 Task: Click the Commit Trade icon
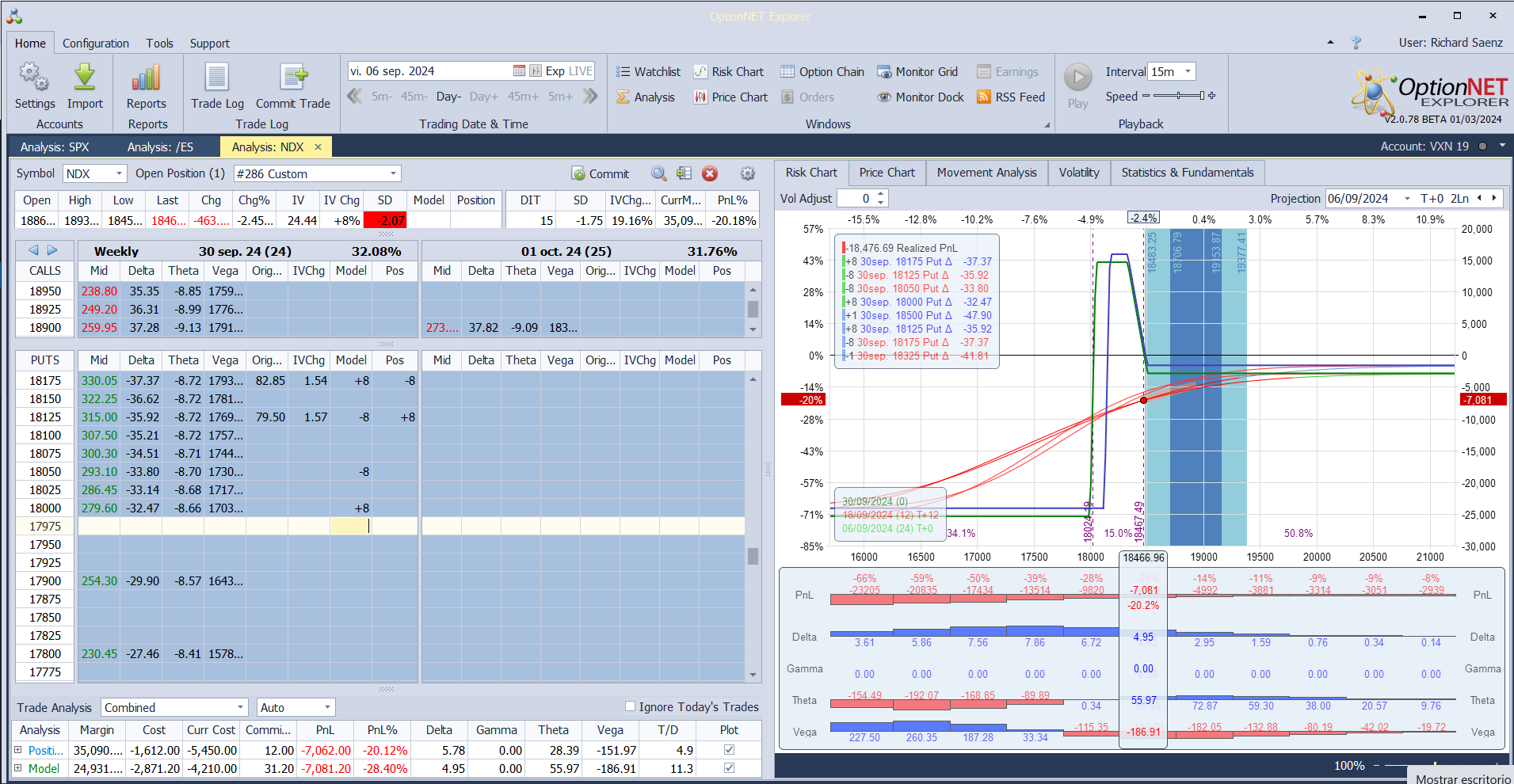tap(293, 77)
